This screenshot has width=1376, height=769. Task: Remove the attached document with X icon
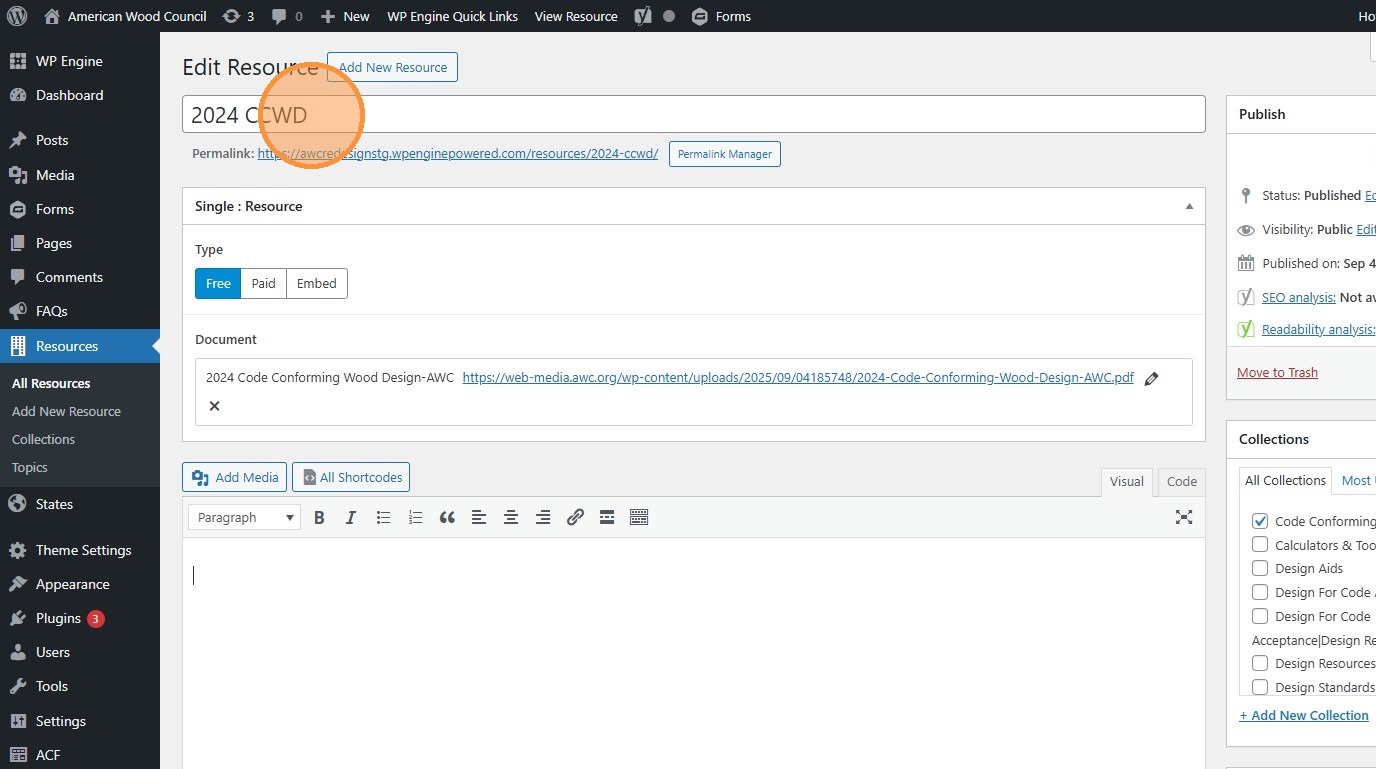[x=214, y=406]
